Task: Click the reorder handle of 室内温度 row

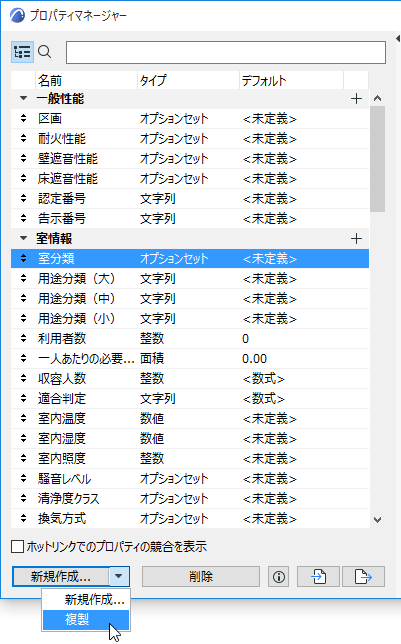Action: tap(23, 419)
